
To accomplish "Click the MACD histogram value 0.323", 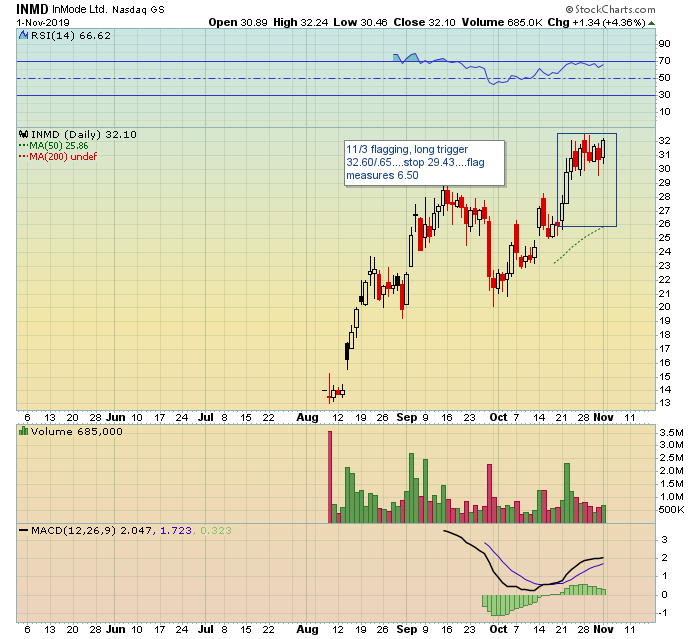I will coord(216,530).
